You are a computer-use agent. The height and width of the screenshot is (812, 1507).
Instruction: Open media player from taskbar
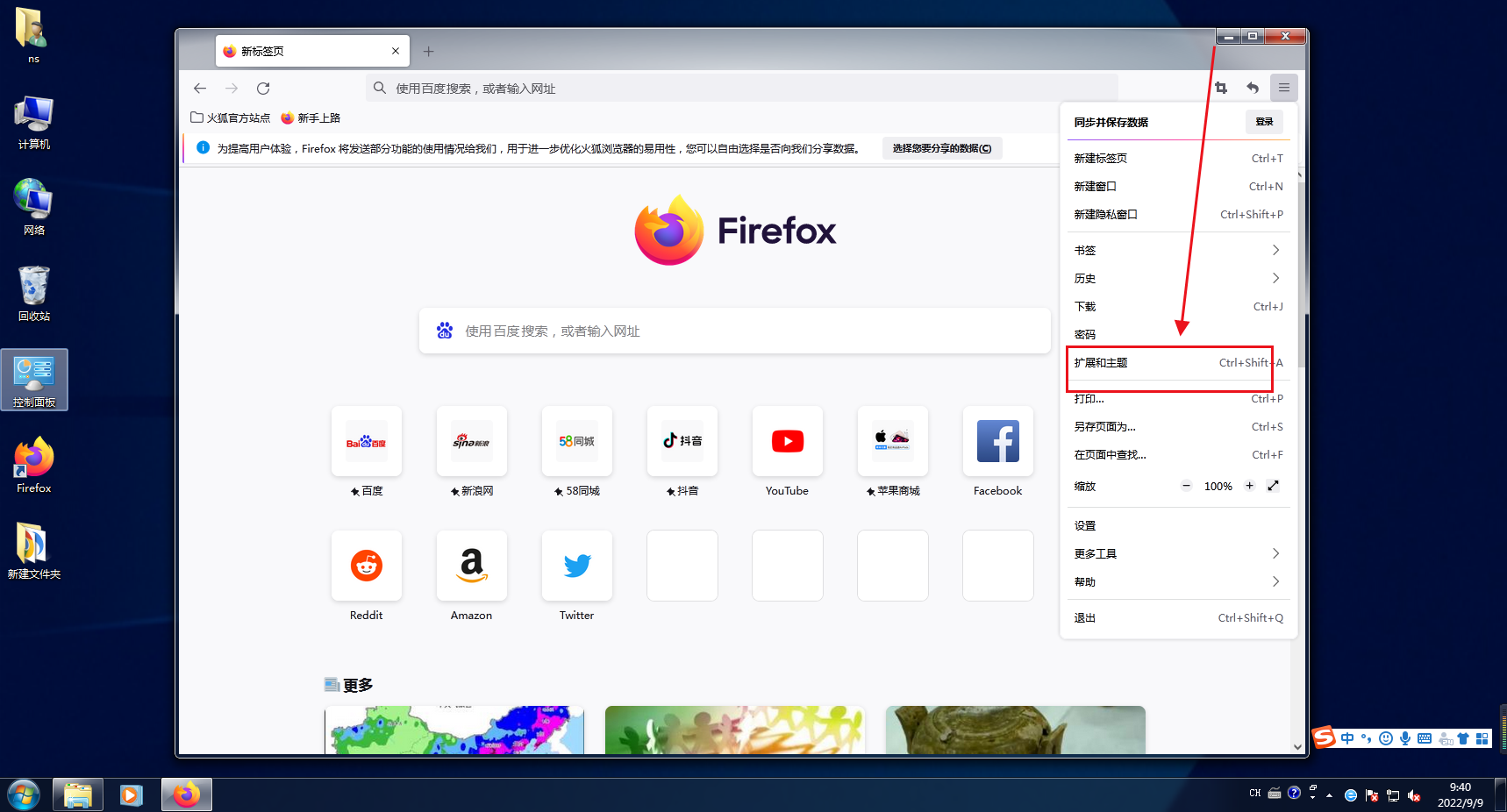click(x=132, y=795)
